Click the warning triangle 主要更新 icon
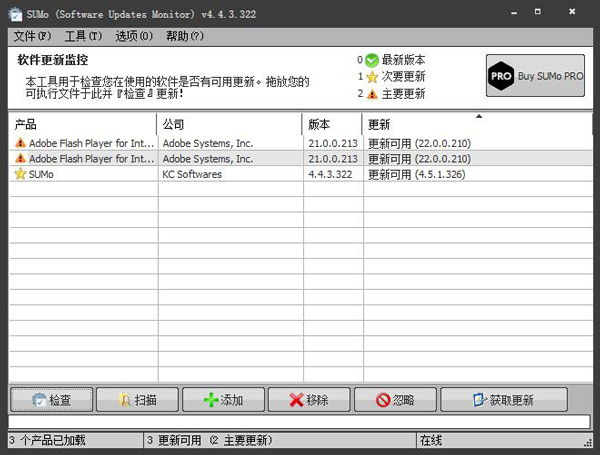The height and width of the screenshot is (455, 600). (372, 94)
